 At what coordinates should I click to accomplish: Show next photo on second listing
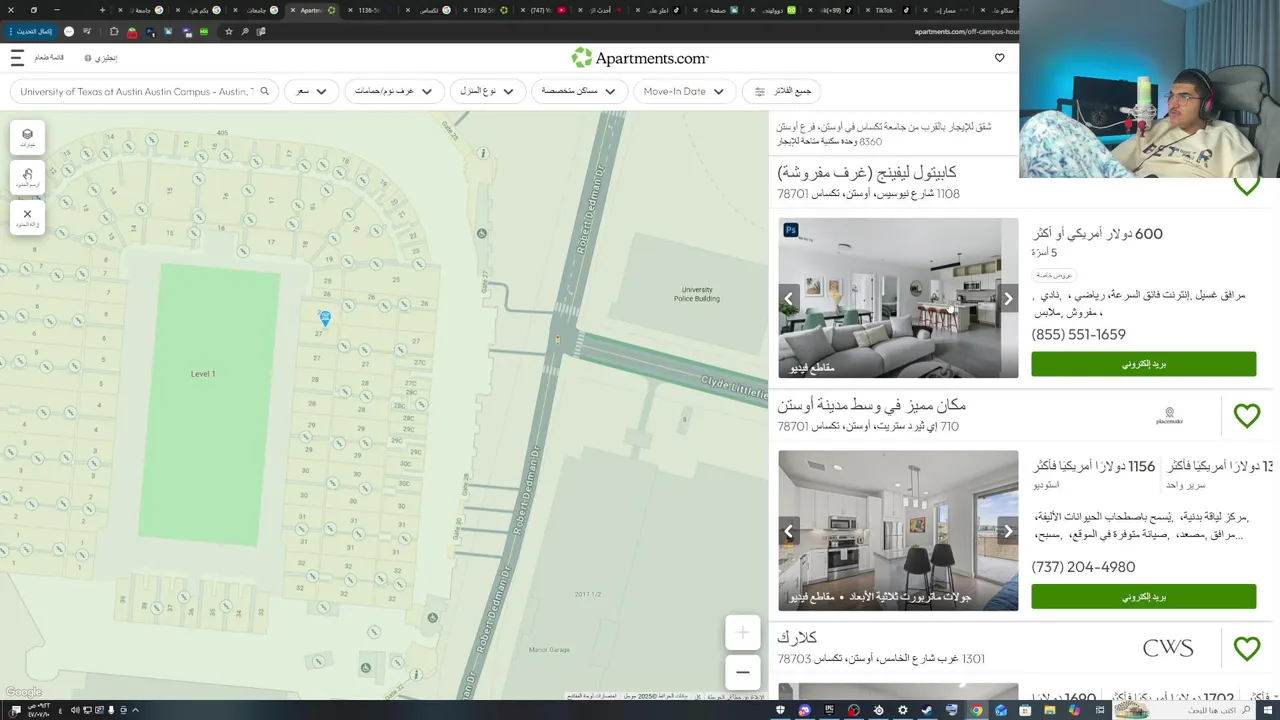[1008, 531]
